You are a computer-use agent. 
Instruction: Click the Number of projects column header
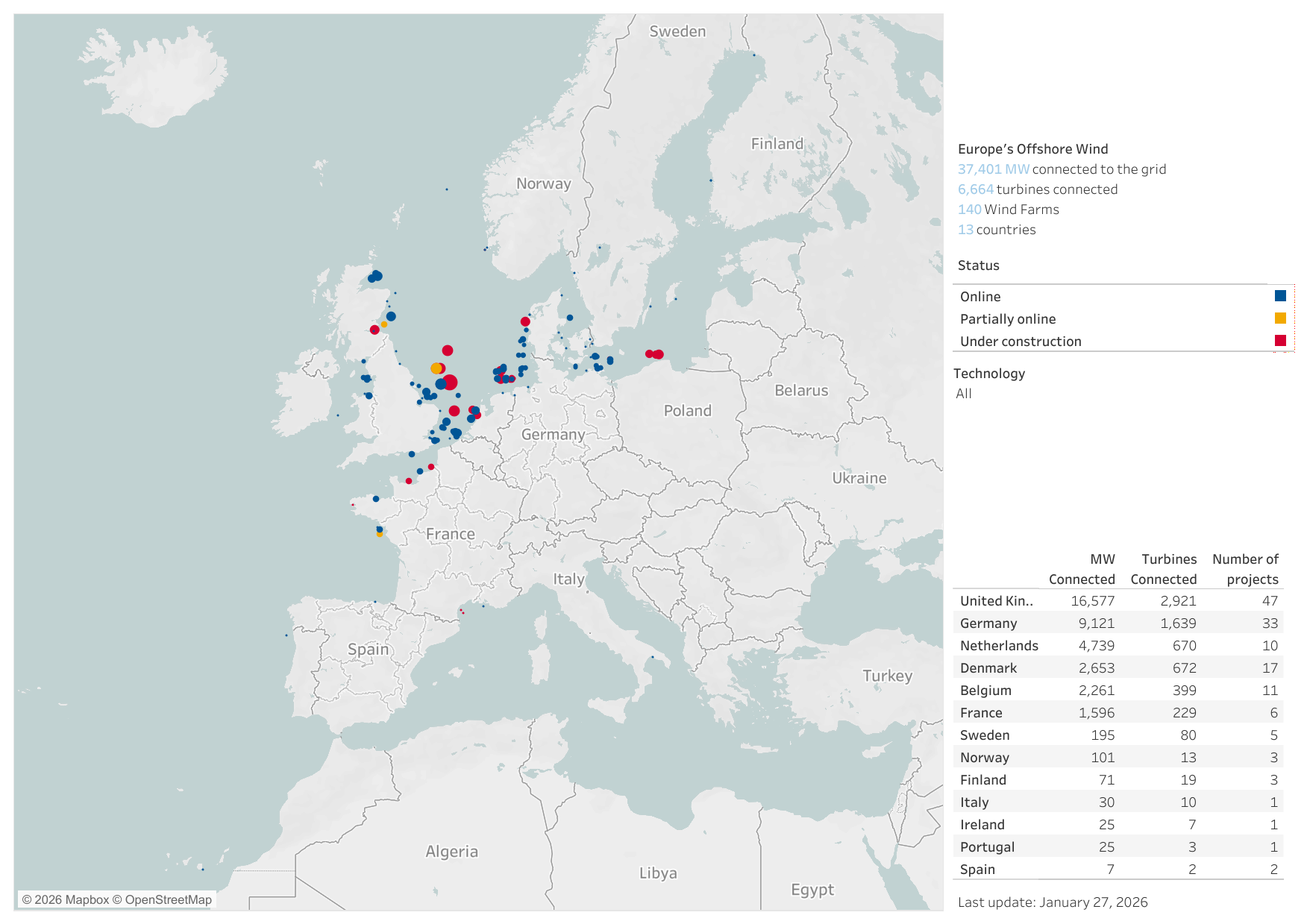point(1244,569)
